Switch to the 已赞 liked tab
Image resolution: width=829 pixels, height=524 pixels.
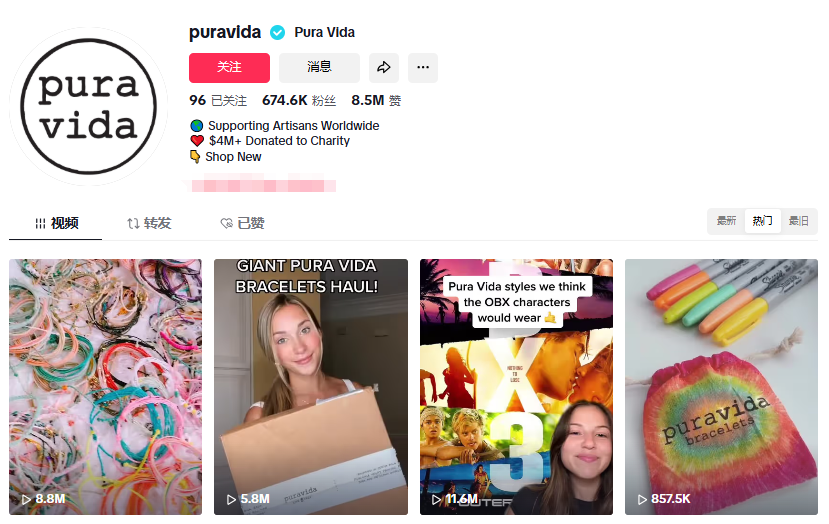click(x=243, y=223)
